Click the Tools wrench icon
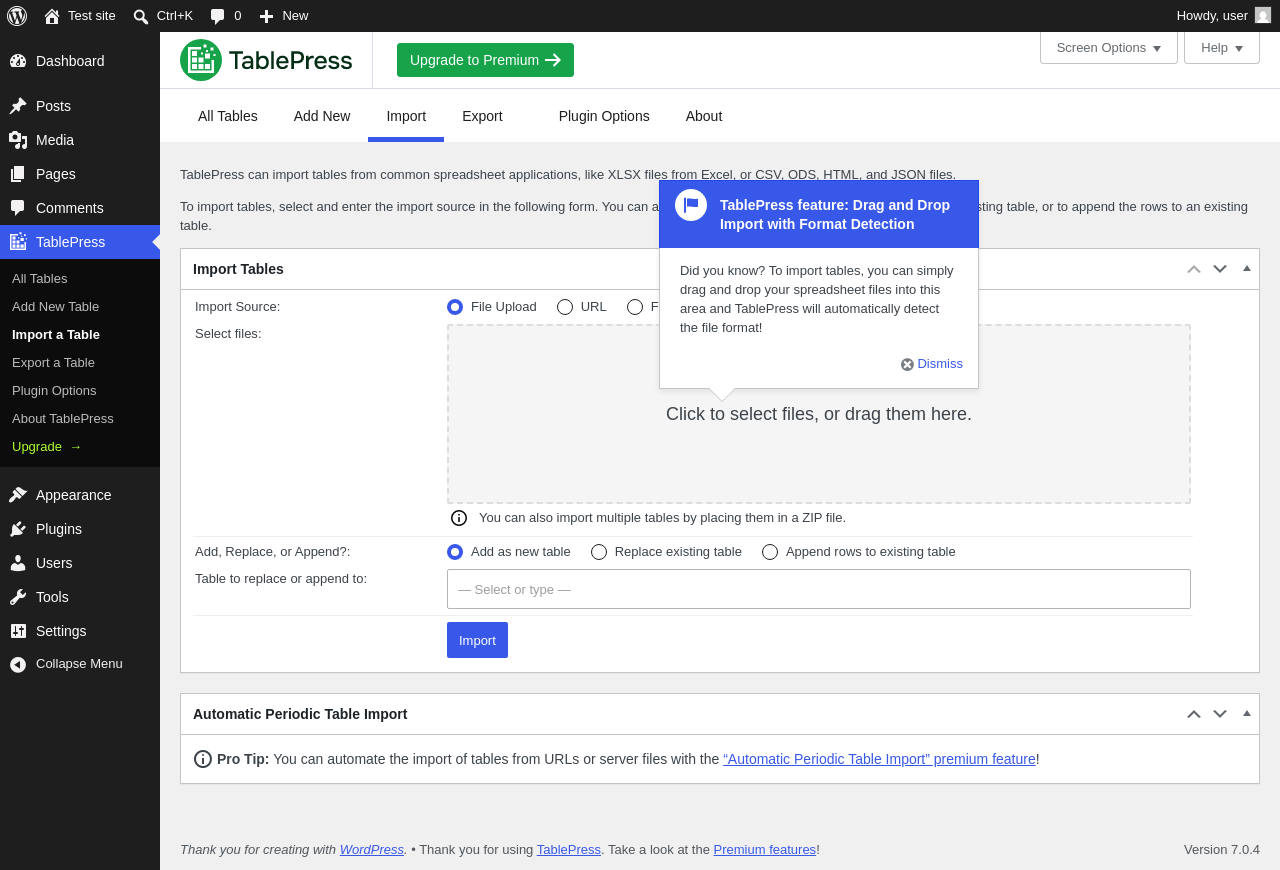Screen dimensions: 1280x870 (18, 597)
